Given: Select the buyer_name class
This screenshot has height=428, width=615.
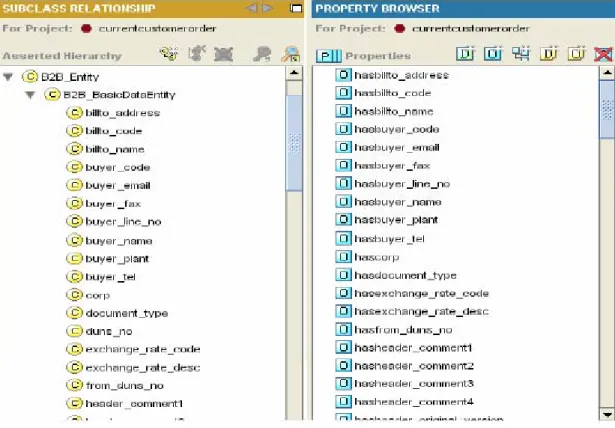Looking at the screenshot, I should tap(118, 240).
